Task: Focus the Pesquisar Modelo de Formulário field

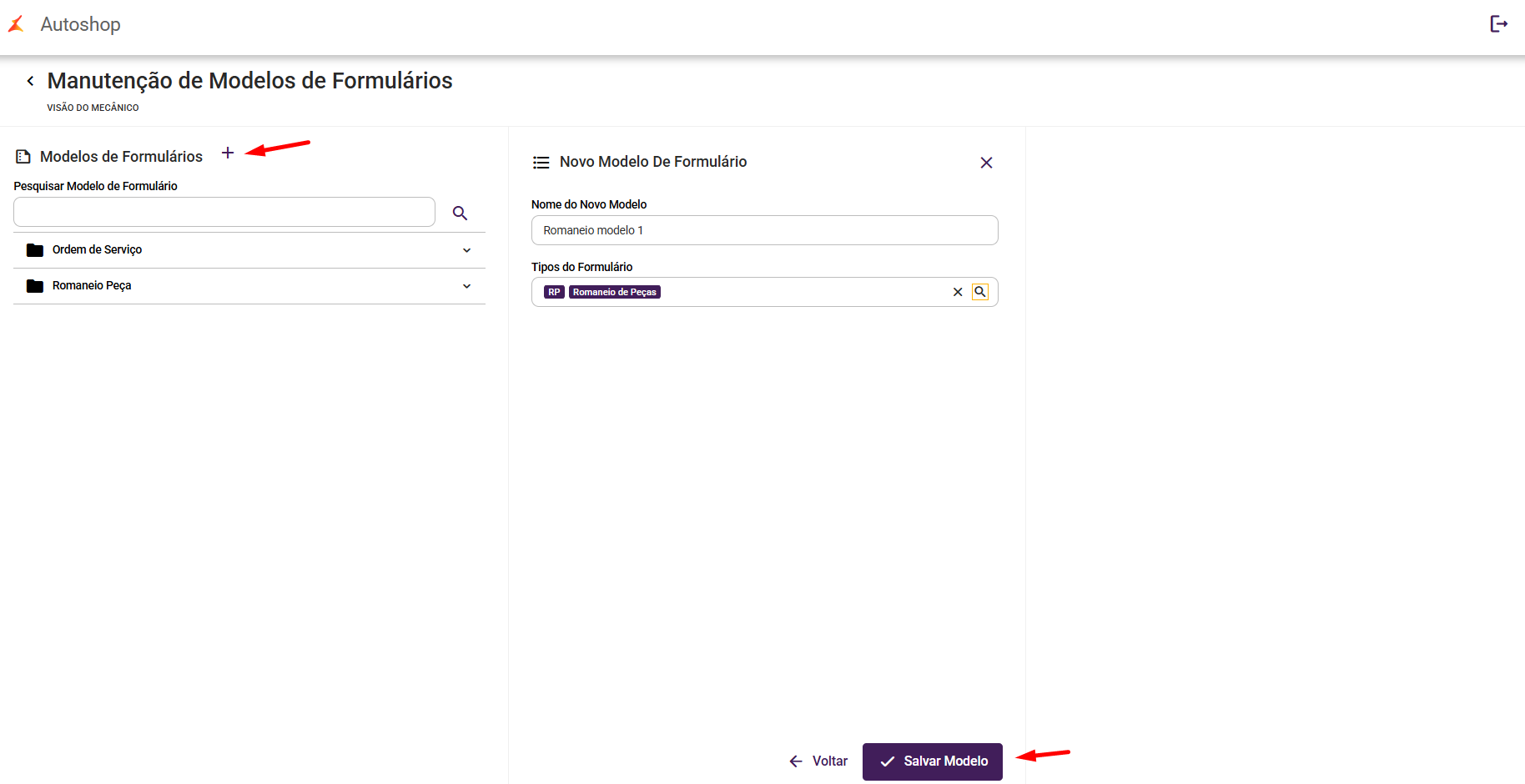Action: 224,213
